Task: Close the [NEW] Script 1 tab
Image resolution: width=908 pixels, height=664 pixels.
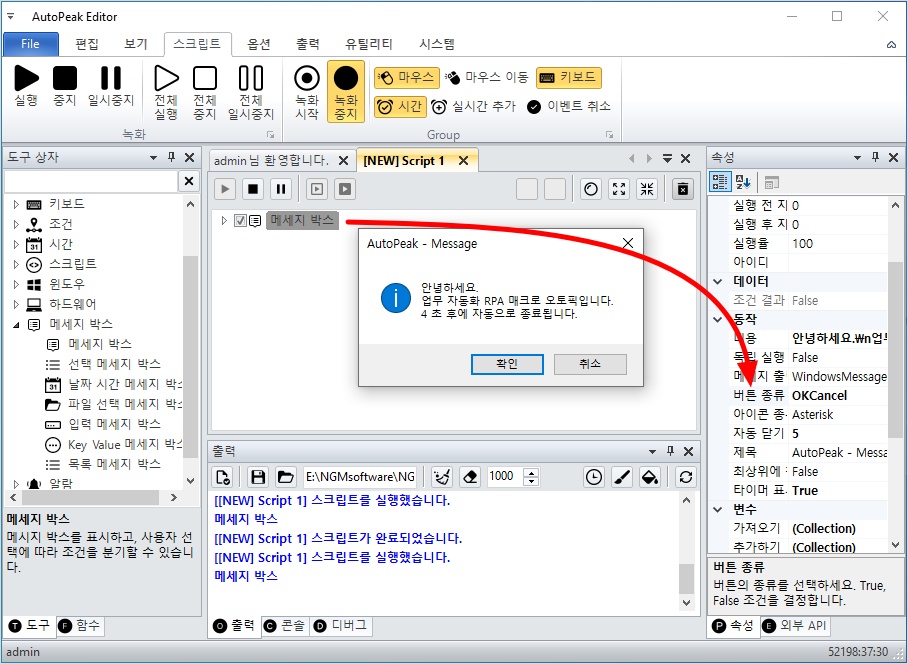Action: click(x=463, y=161)
